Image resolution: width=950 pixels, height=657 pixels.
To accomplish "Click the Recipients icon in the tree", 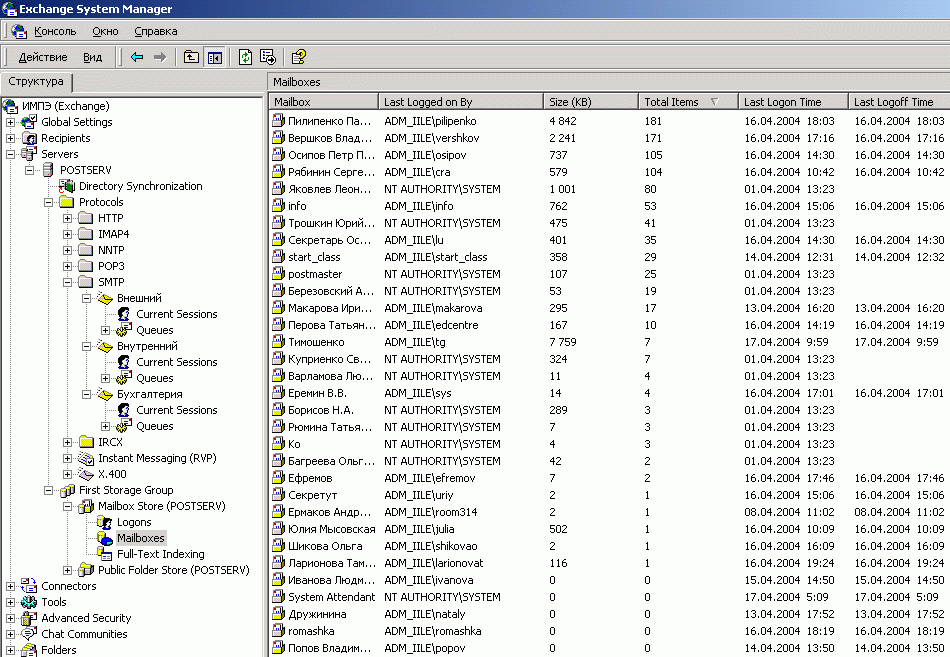I will pos(29,138).
